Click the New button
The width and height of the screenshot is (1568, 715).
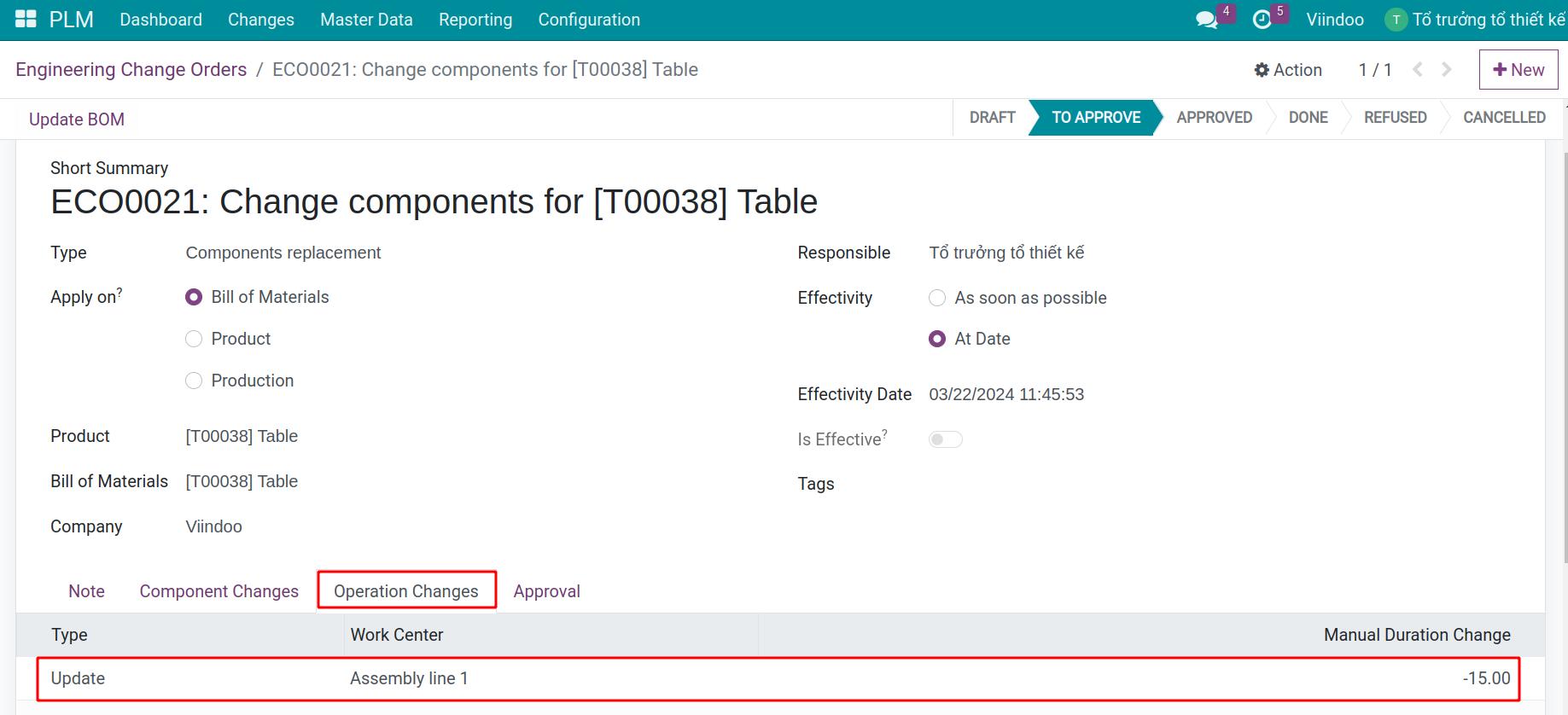[1518, 70]
